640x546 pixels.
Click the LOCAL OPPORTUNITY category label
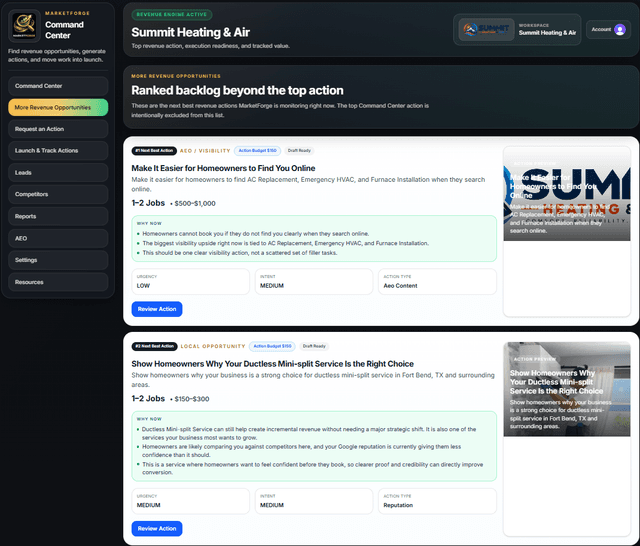click(x=213, y=346)
